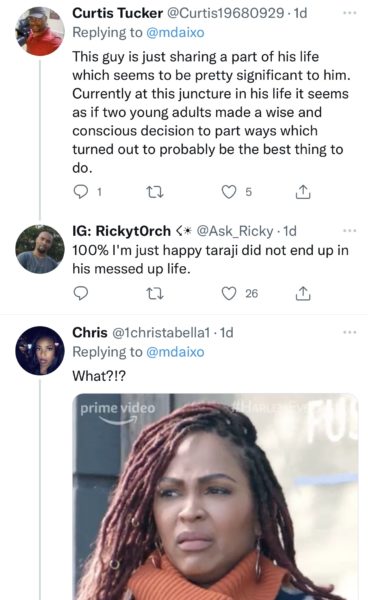Image resolution: width=368 pixels, height=600 pixels.
Task: Open the more options menu on Chris's tweet
Action: click(x=350, y=332)
